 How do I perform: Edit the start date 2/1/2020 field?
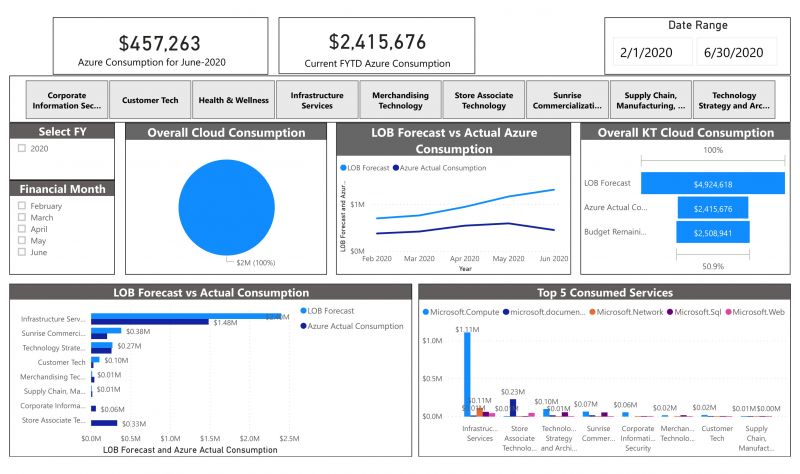click(x=653, y=52)
